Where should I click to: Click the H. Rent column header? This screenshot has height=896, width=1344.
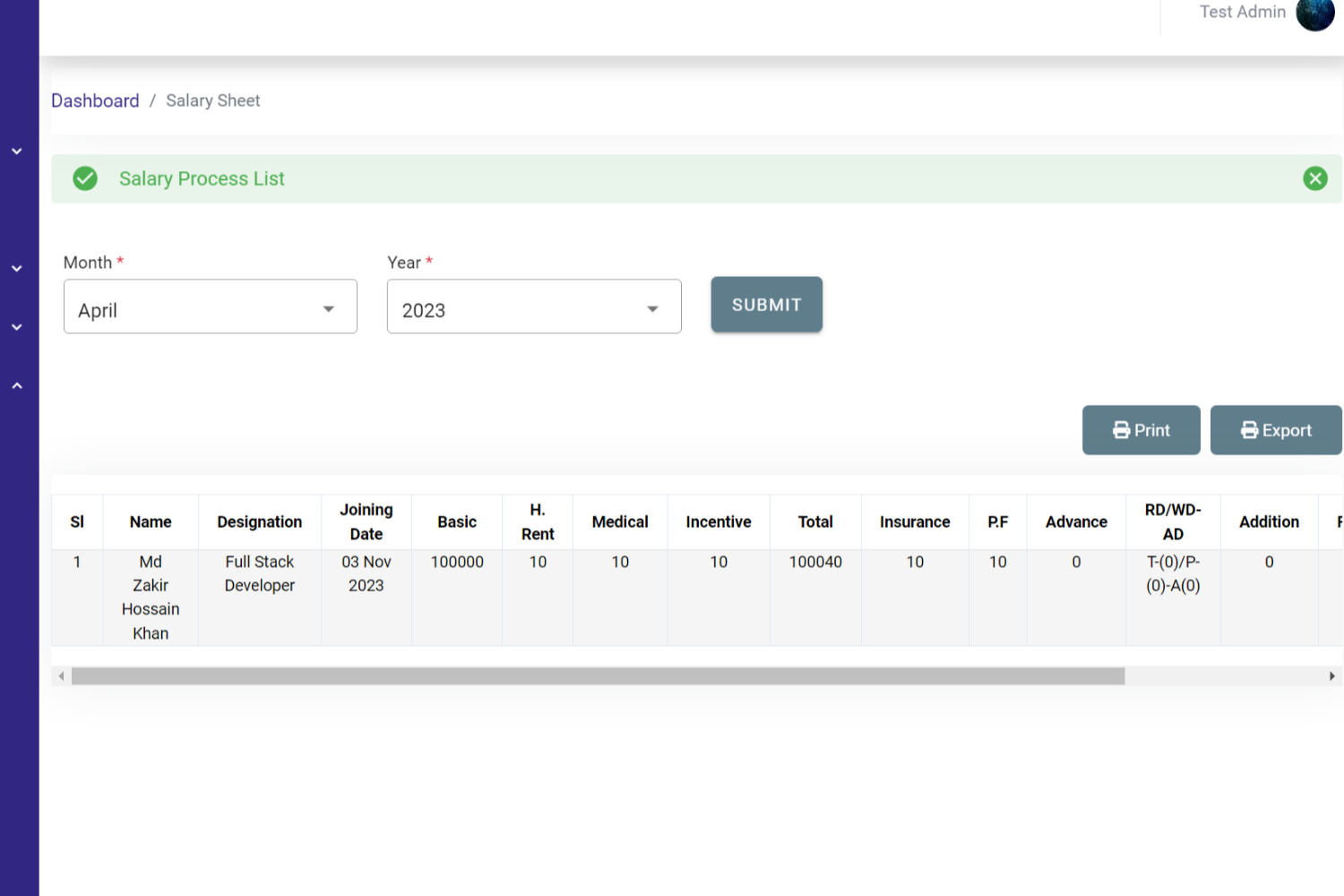click(x=538, y=521)
